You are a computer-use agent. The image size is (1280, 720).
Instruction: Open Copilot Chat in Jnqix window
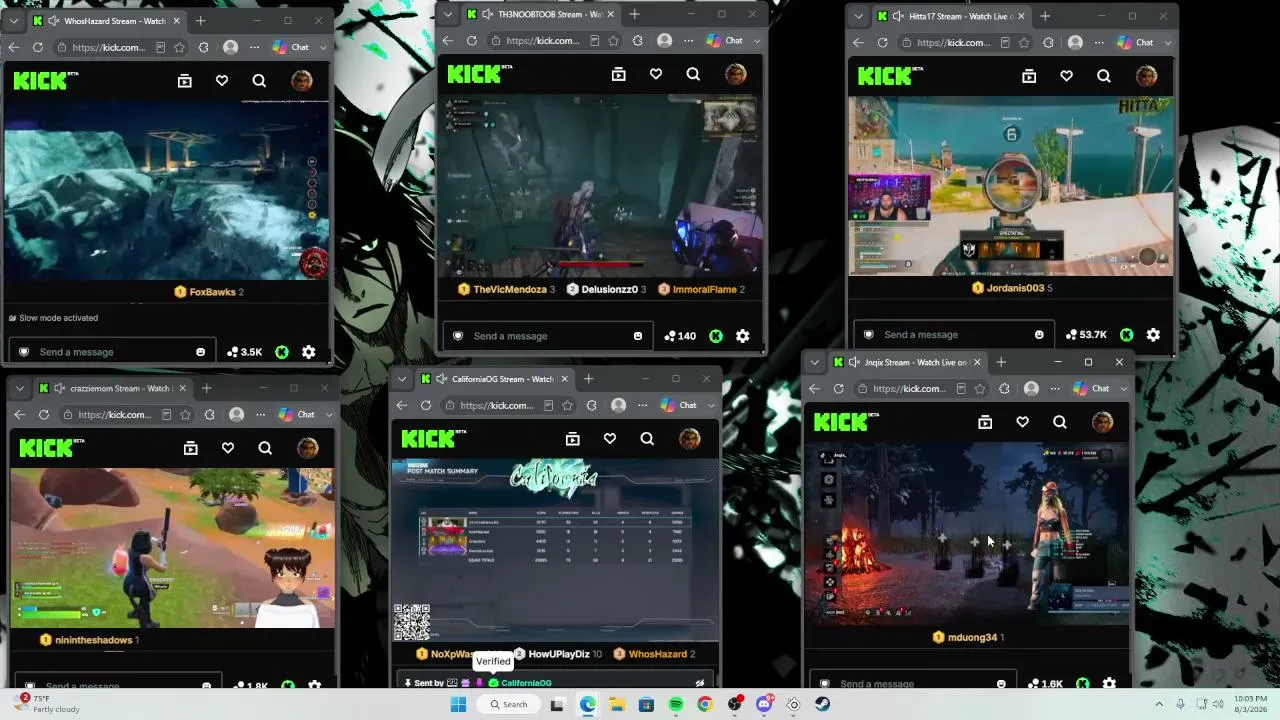1091,388
